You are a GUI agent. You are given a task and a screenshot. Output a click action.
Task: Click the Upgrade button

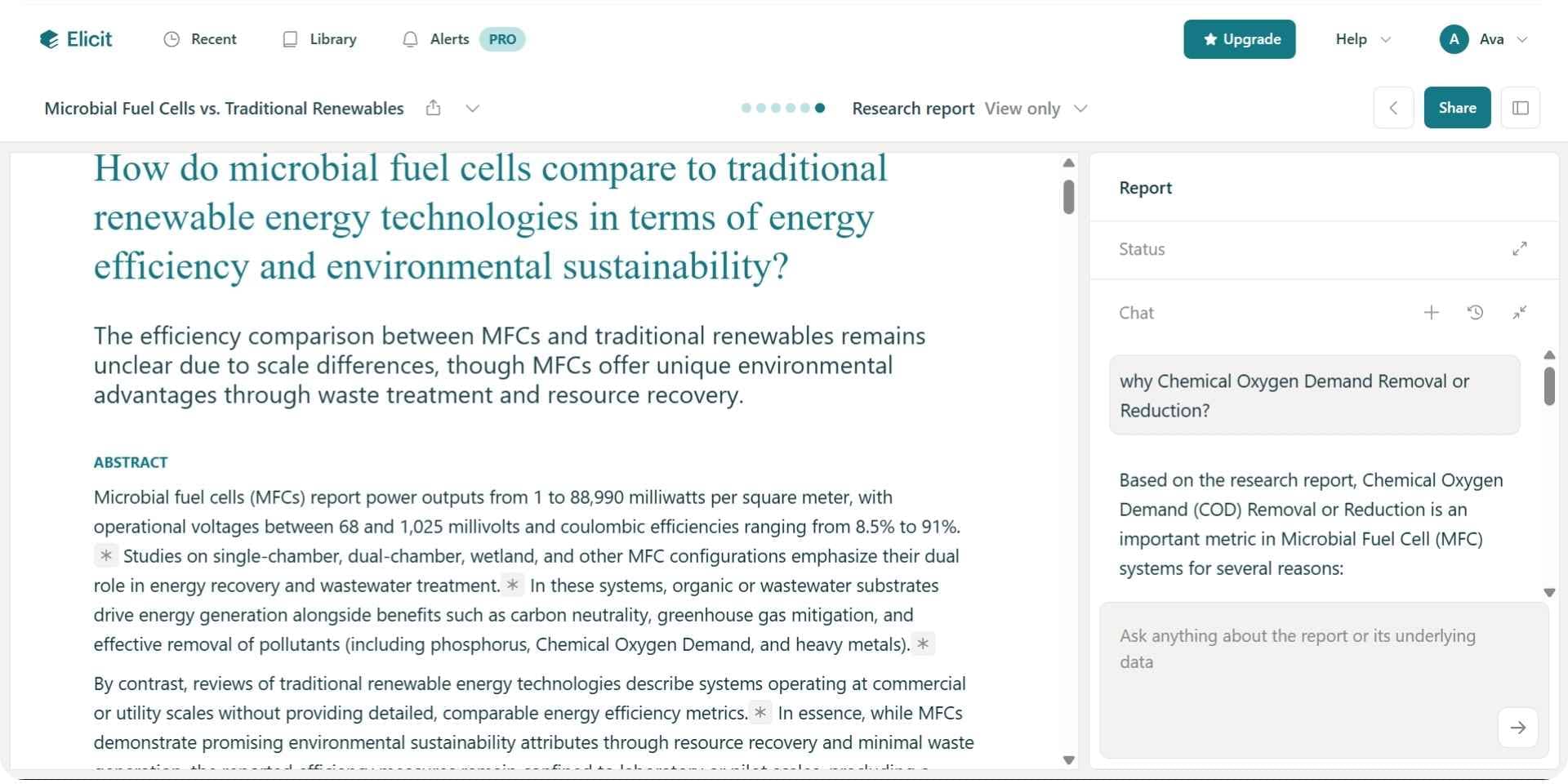click(1239, 39)
